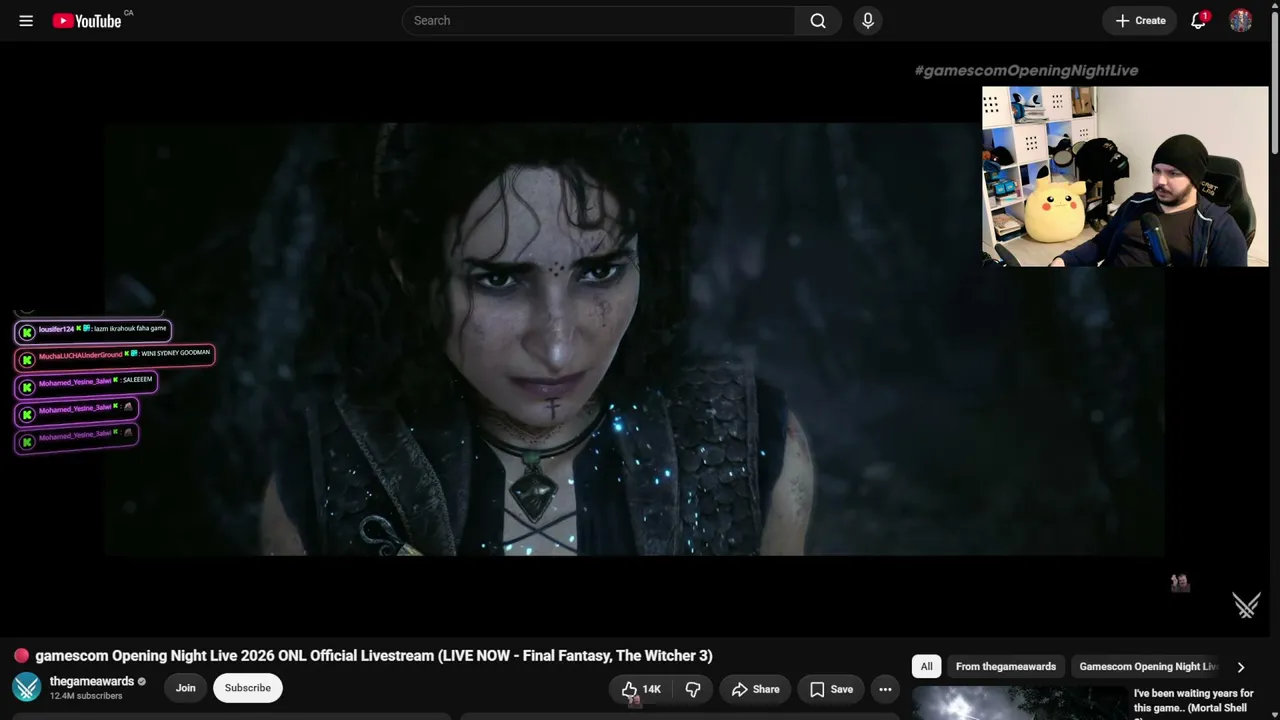Screen dimensions: 1280x720
Task: Open the more actions three-dot menu
Action: pyautogui.click(x=885, y=689)
